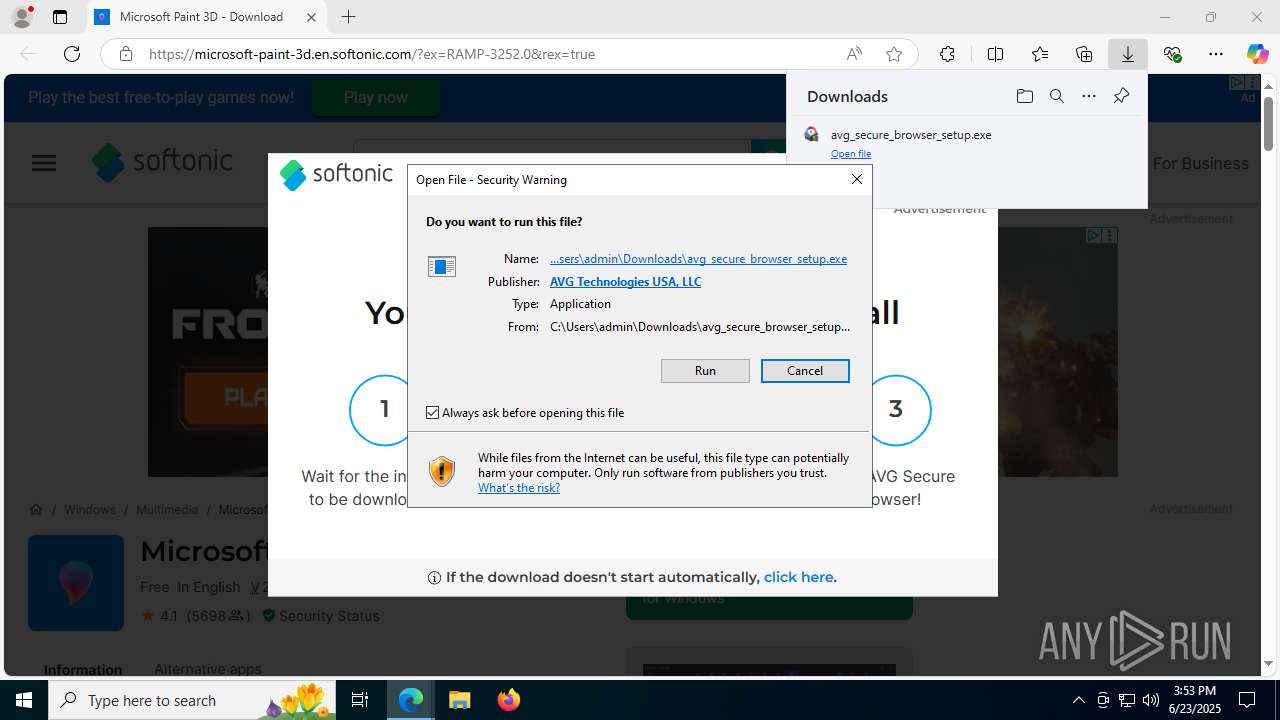Open File Explorer from taskbar
The height and width of the screenshot is (720, 1280).
tap(459, 700)
